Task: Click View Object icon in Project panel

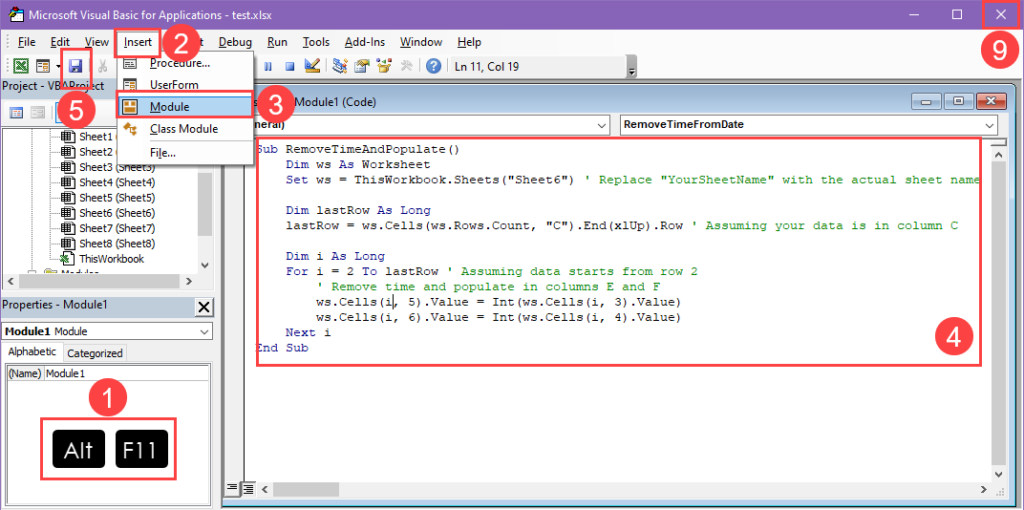Action: [x=38, y=113]
